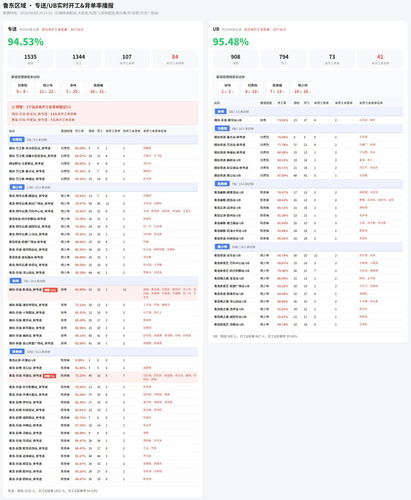Click the UB panel heading
This screenshot has width=411, height=500.
tap(216, 29)
